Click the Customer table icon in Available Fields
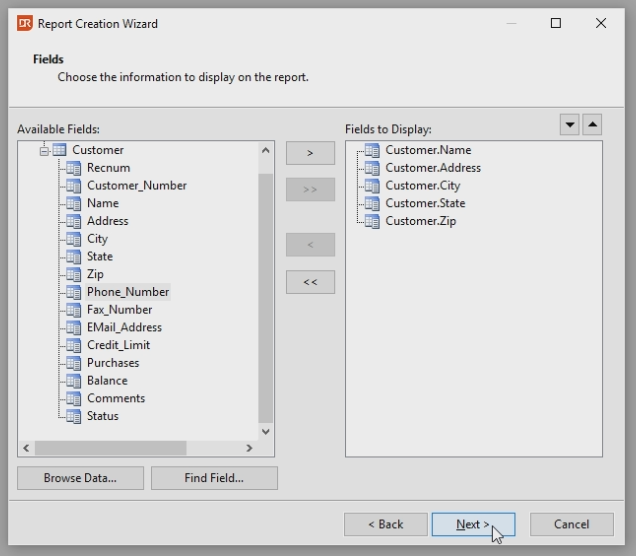Image resolution: width=636 pixels, height=556 pixels. 60,150
